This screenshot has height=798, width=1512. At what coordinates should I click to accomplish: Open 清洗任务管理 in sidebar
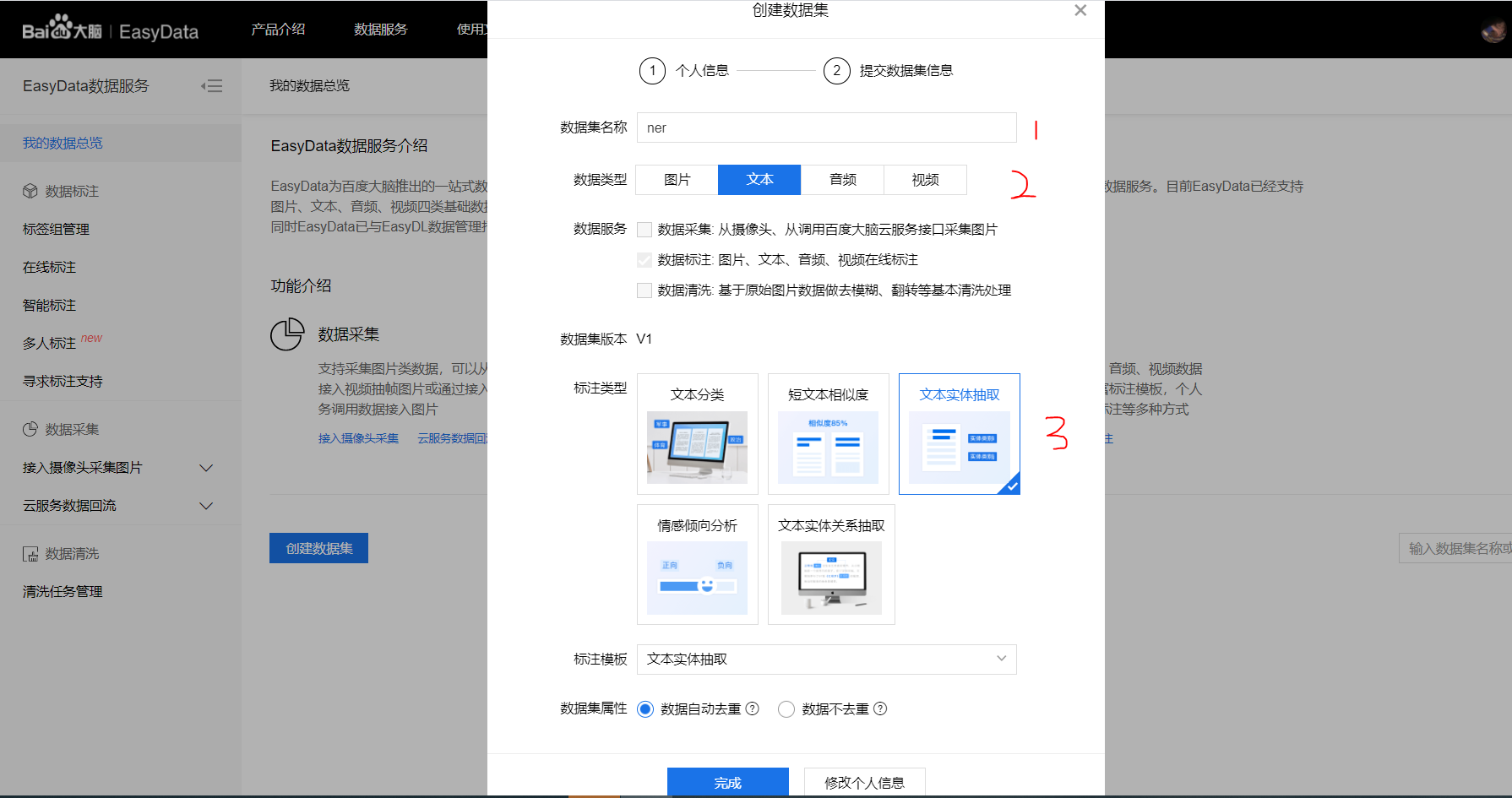point(63,592)
